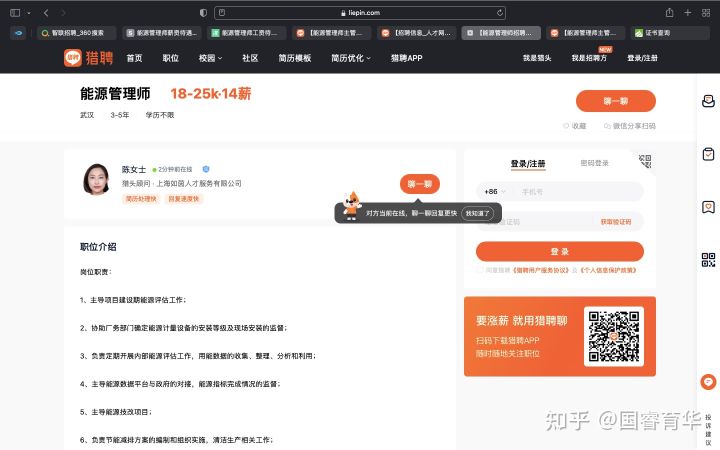
Task: Switch to the 能源管理师工资待 tab
Action: pos(247,33)
